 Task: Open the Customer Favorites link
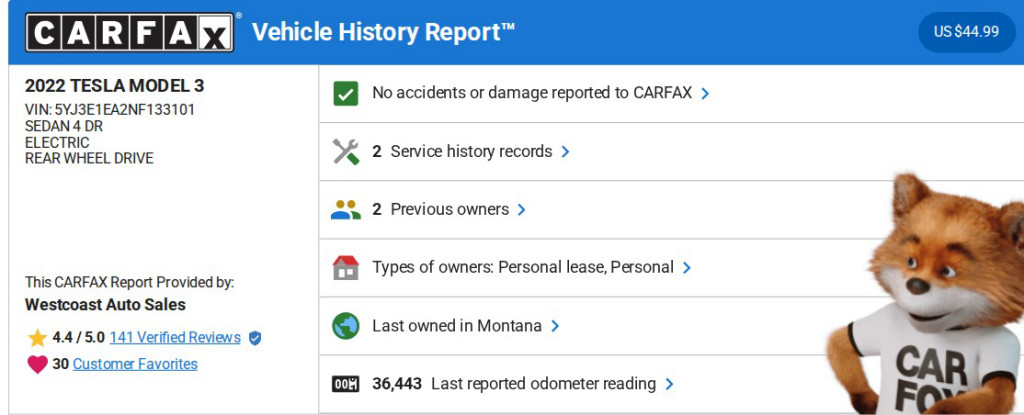point(135,365)
